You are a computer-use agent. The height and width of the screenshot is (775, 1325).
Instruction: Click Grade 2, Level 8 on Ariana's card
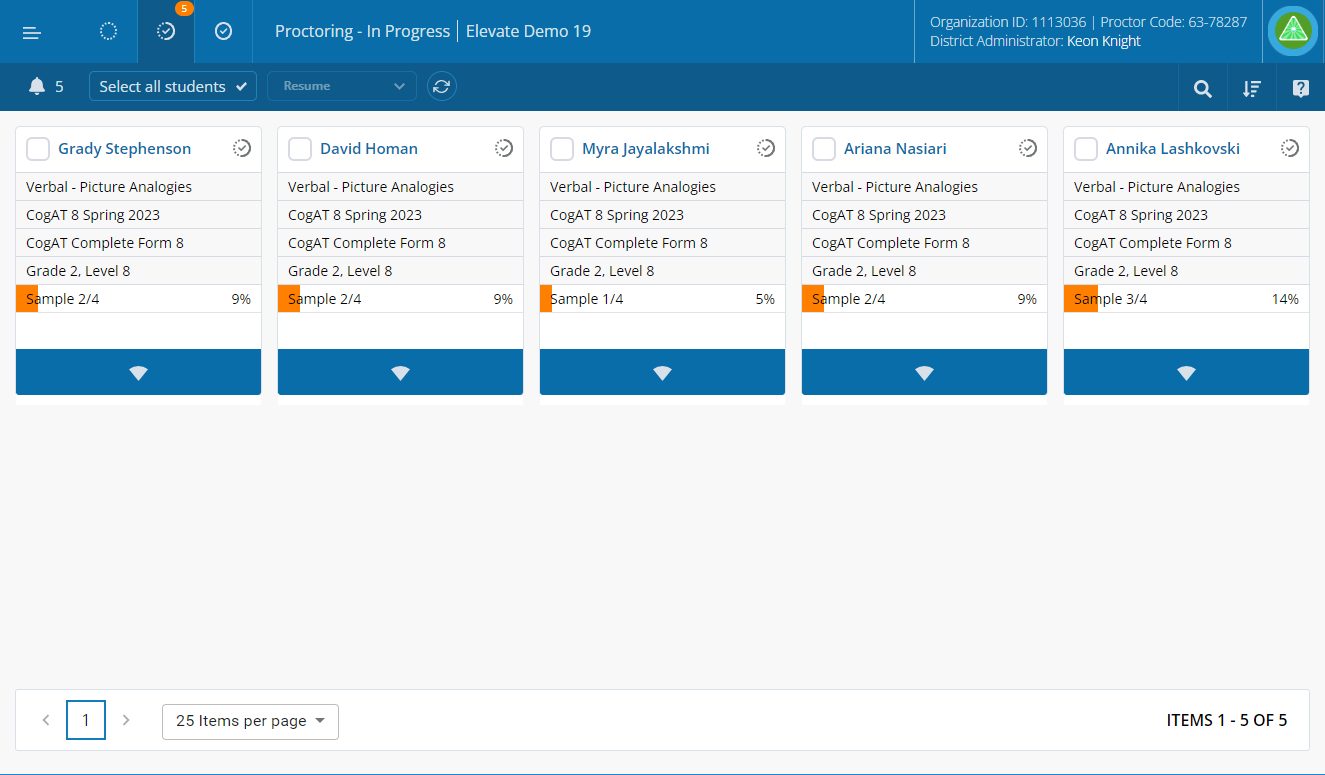(x=864, y=271)
